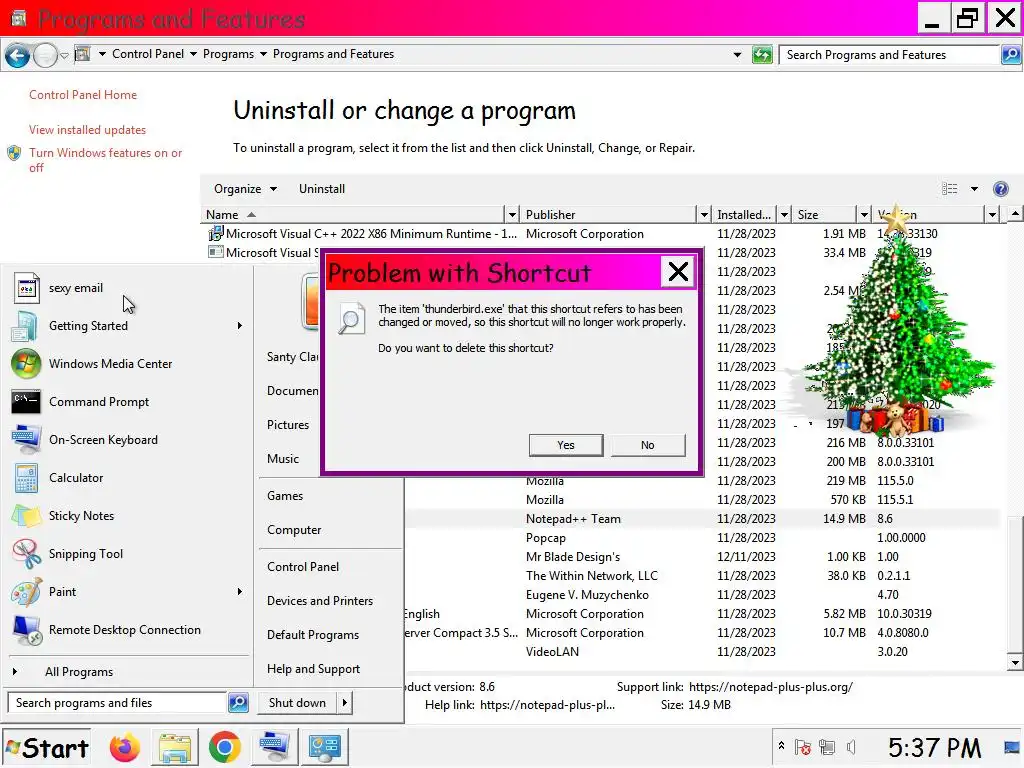Open the Organize dropdown
The width and height of the screenshot is (1024, 768).
pyautogui.click(x=246, y=189)
